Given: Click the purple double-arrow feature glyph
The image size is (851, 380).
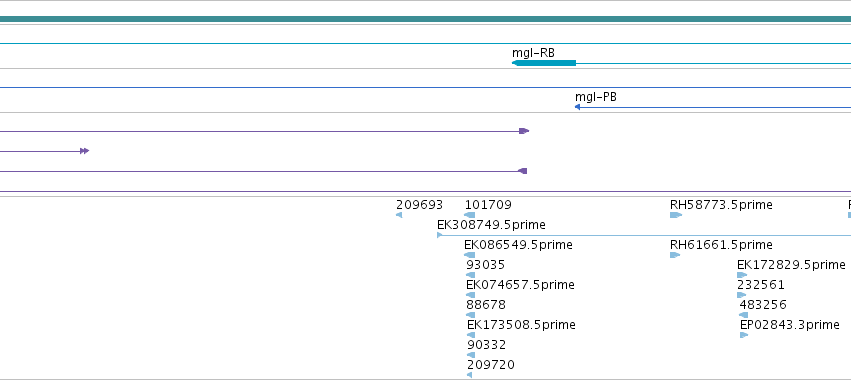Looking at the screenshot, I should click(84, 151).
